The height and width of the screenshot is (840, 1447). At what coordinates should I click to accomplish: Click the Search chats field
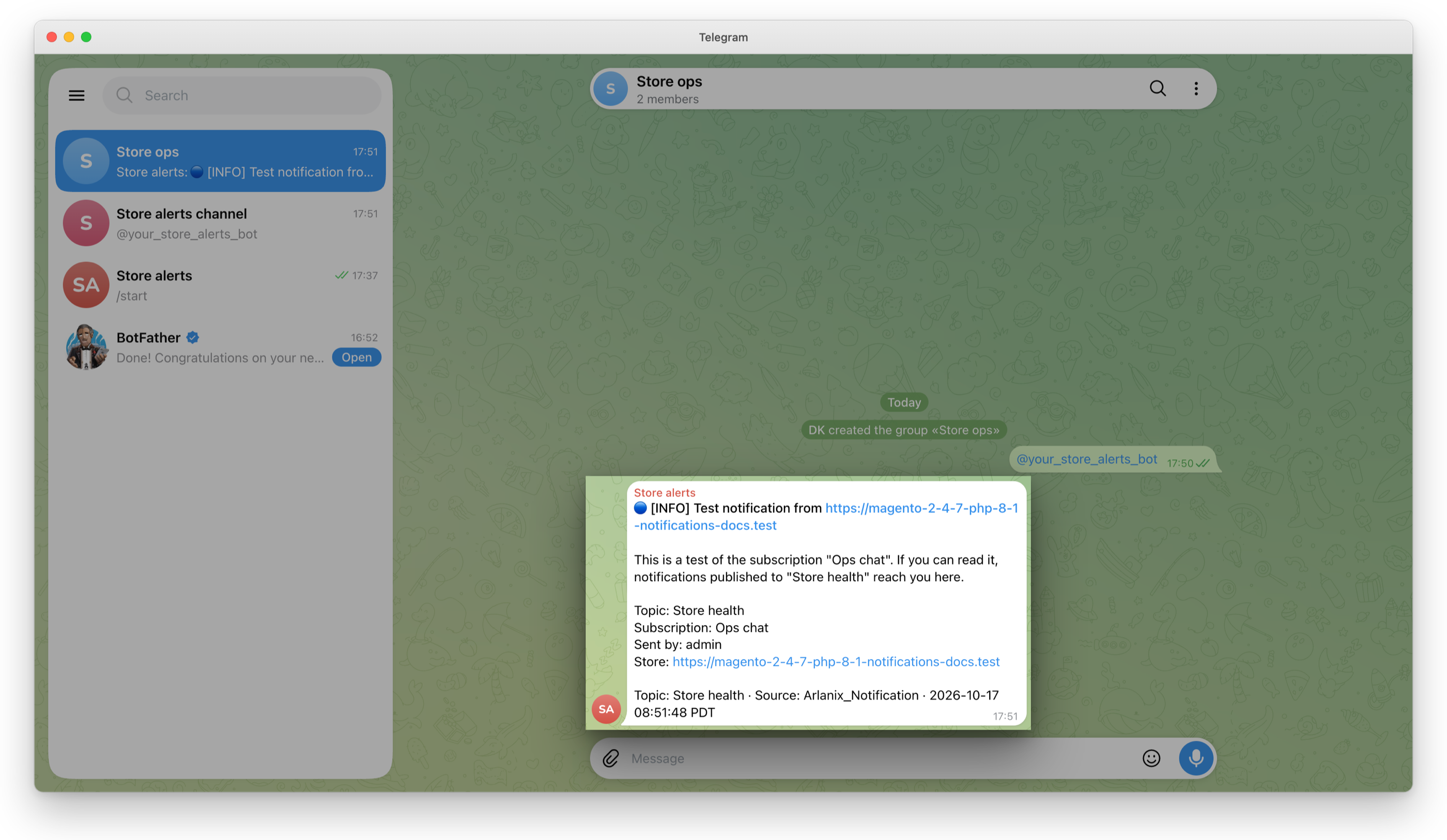coord(242,95)
